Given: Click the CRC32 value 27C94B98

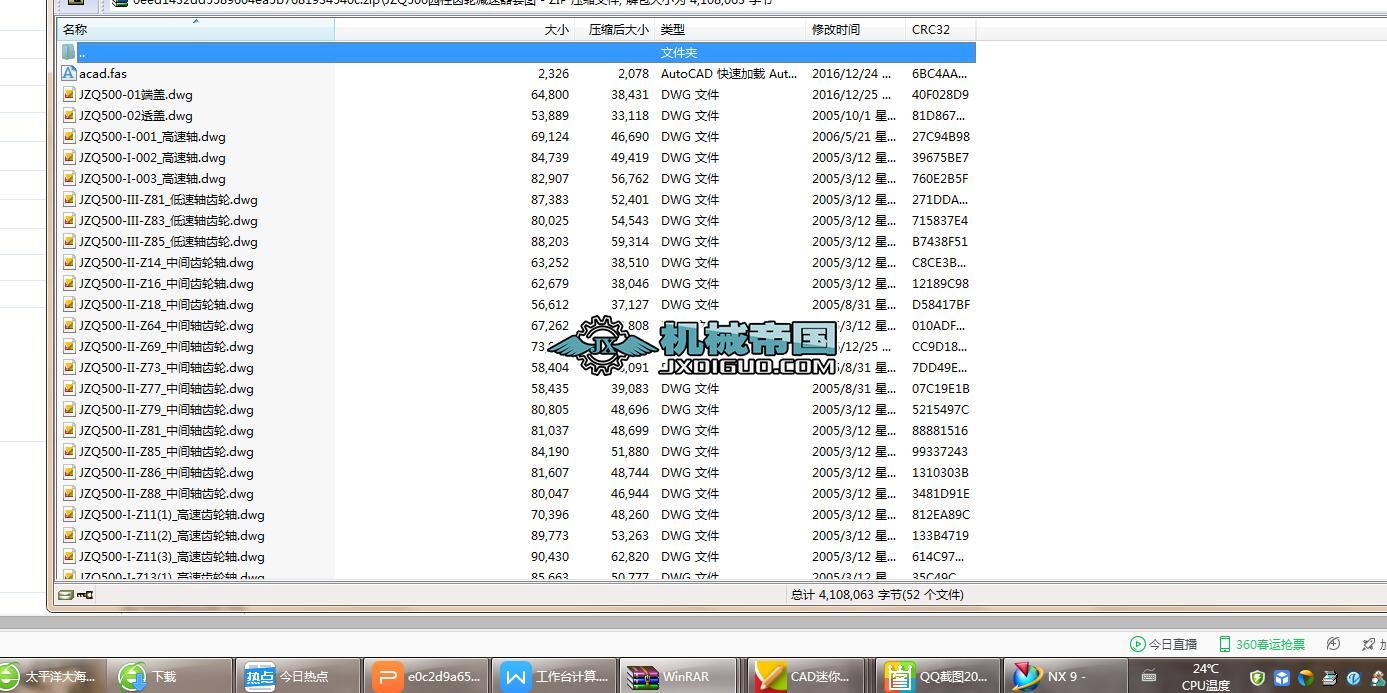Looking at the screenshot, I should (941, 136).
